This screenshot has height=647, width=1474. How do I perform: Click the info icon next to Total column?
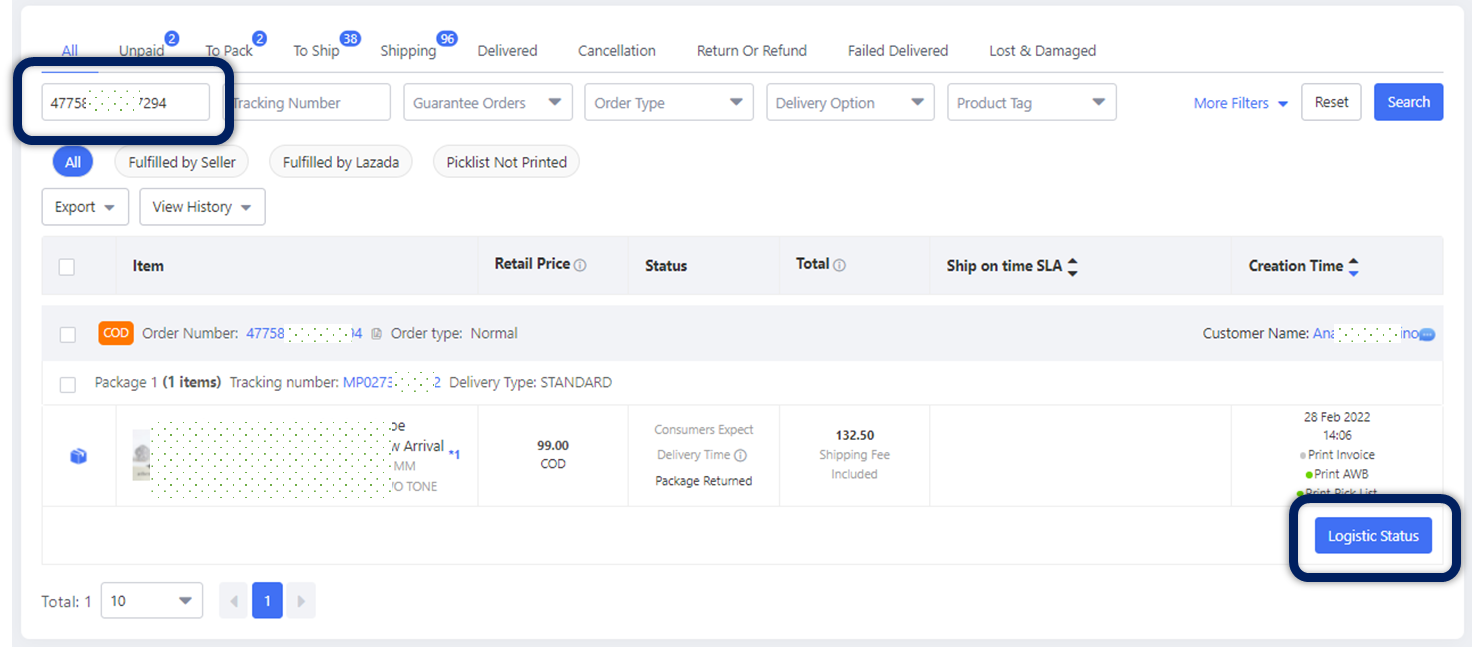839,263
